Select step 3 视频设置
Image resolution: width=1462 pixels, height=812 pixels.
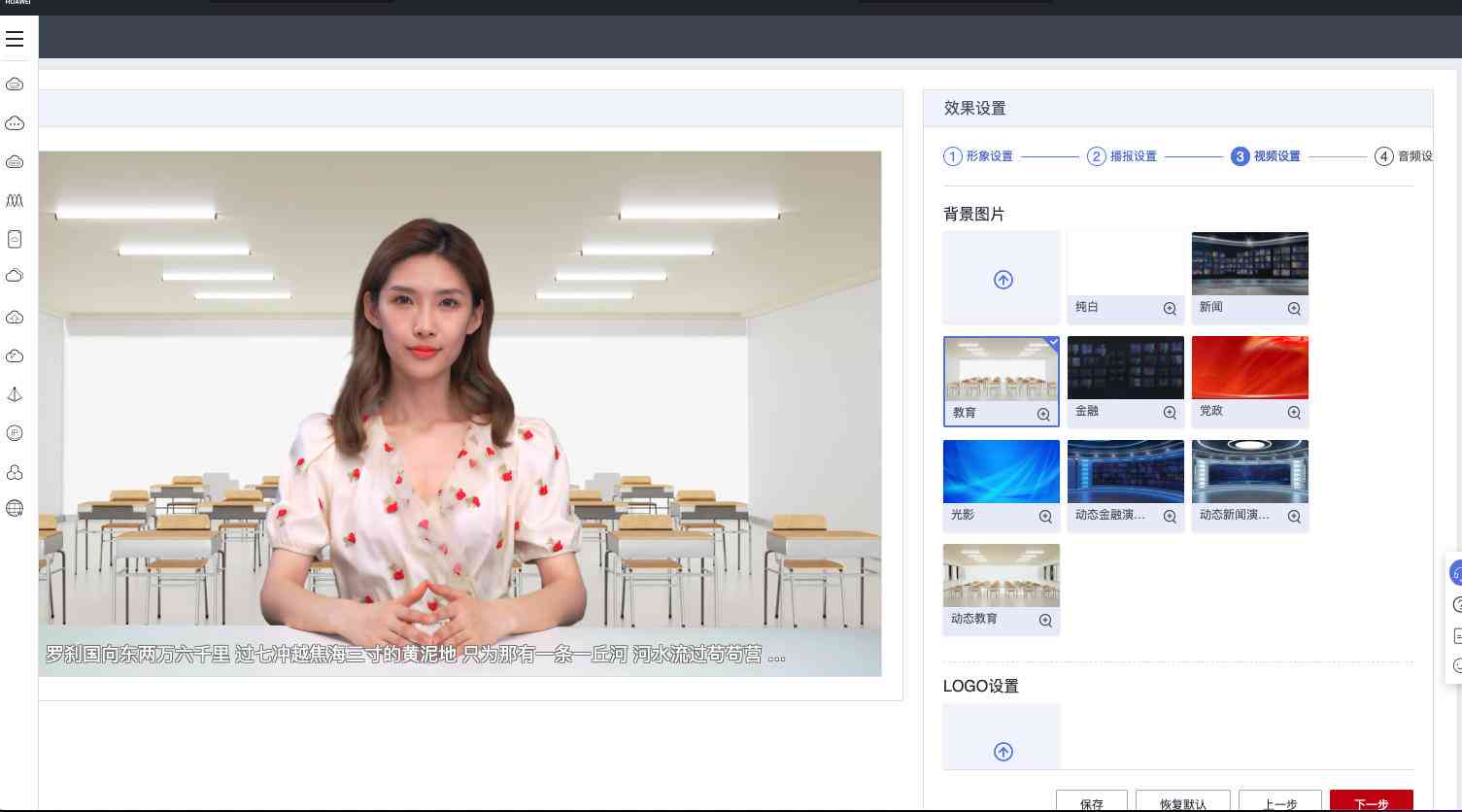1266,156
